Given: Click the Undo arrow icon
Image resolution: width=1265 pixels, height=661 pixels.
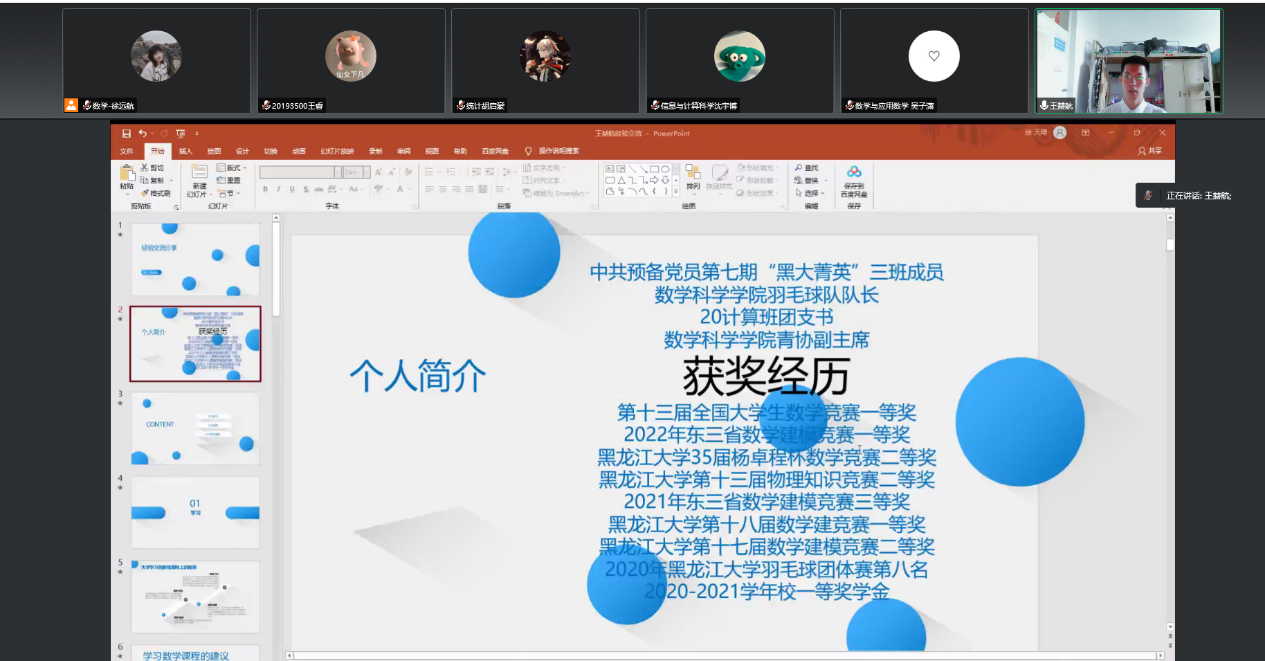Looking at the screenshot, I should [143, 133].
